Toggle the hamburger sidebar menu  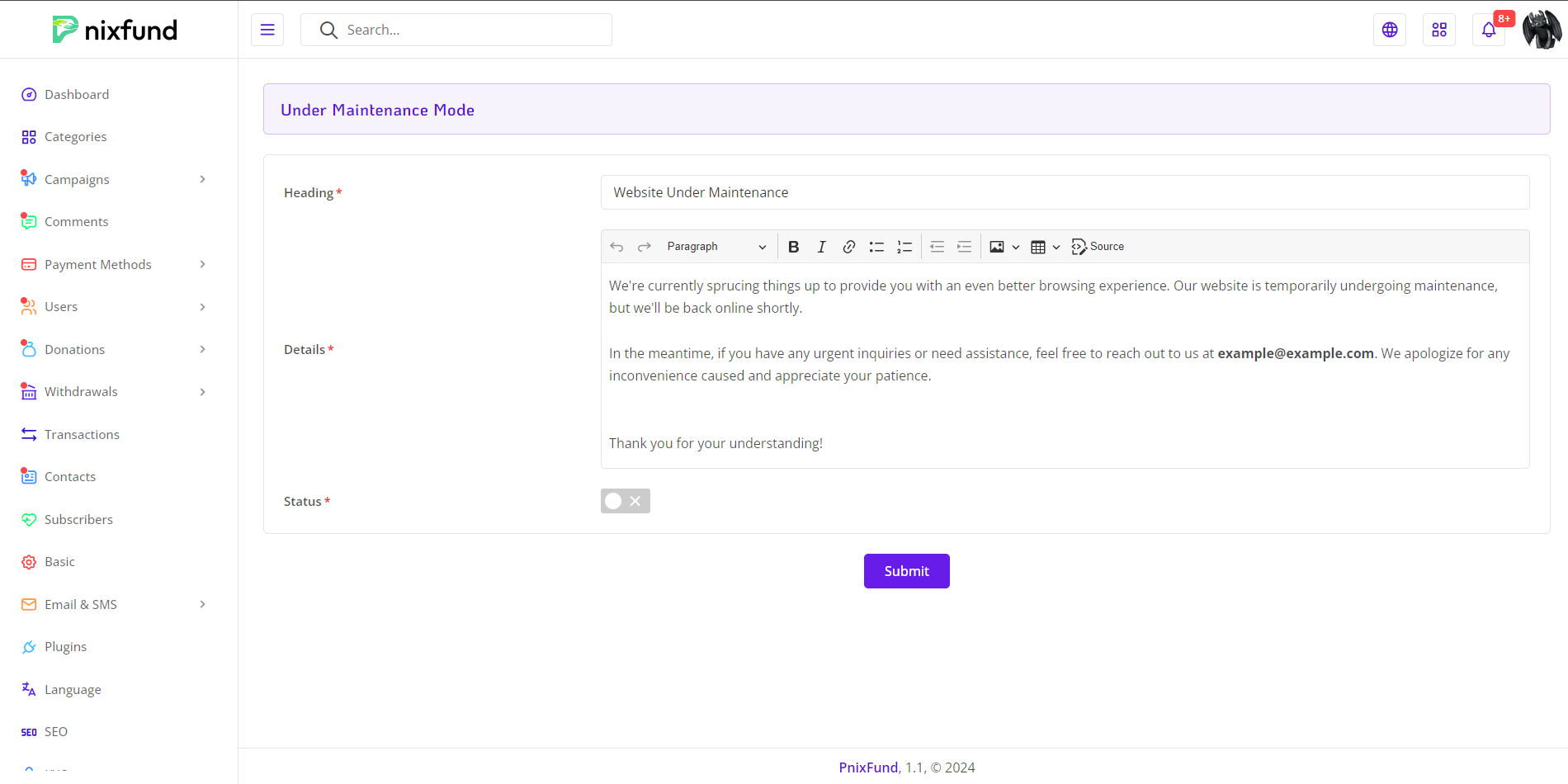(x=267, y=31)
